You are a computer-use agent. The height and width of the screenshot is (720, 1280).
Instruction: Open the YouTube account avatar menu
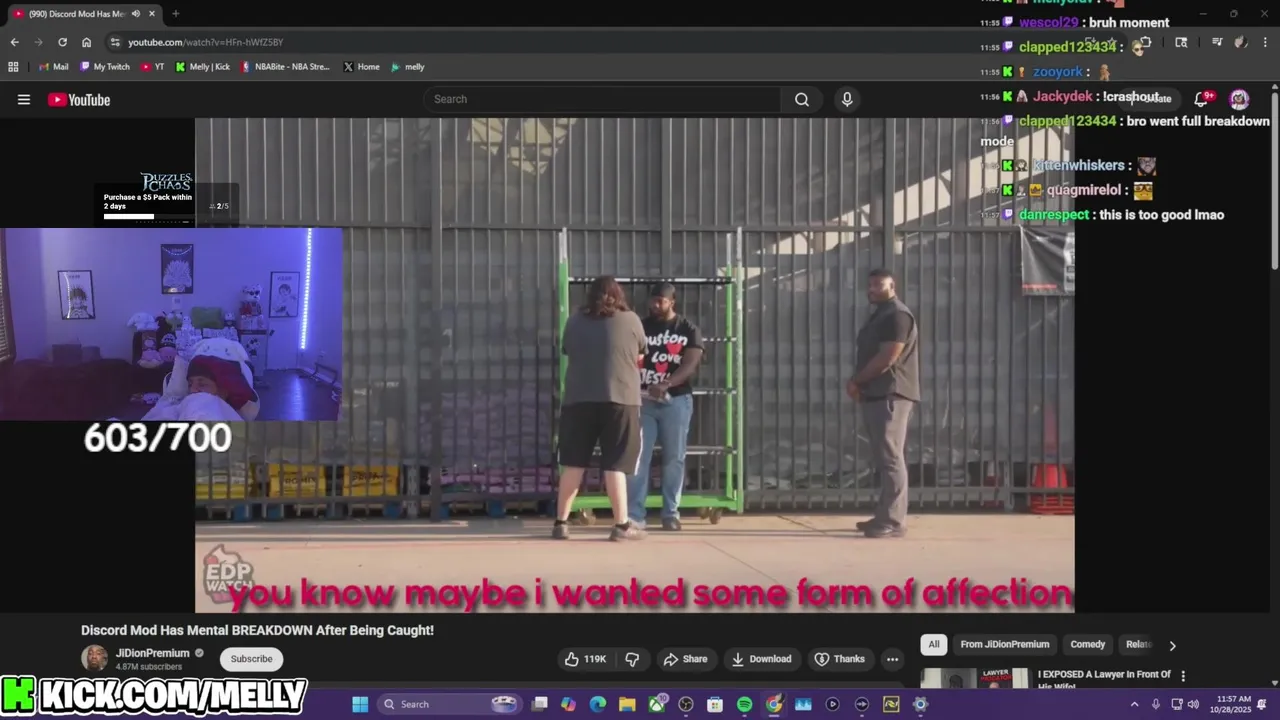coord(1239,98)
